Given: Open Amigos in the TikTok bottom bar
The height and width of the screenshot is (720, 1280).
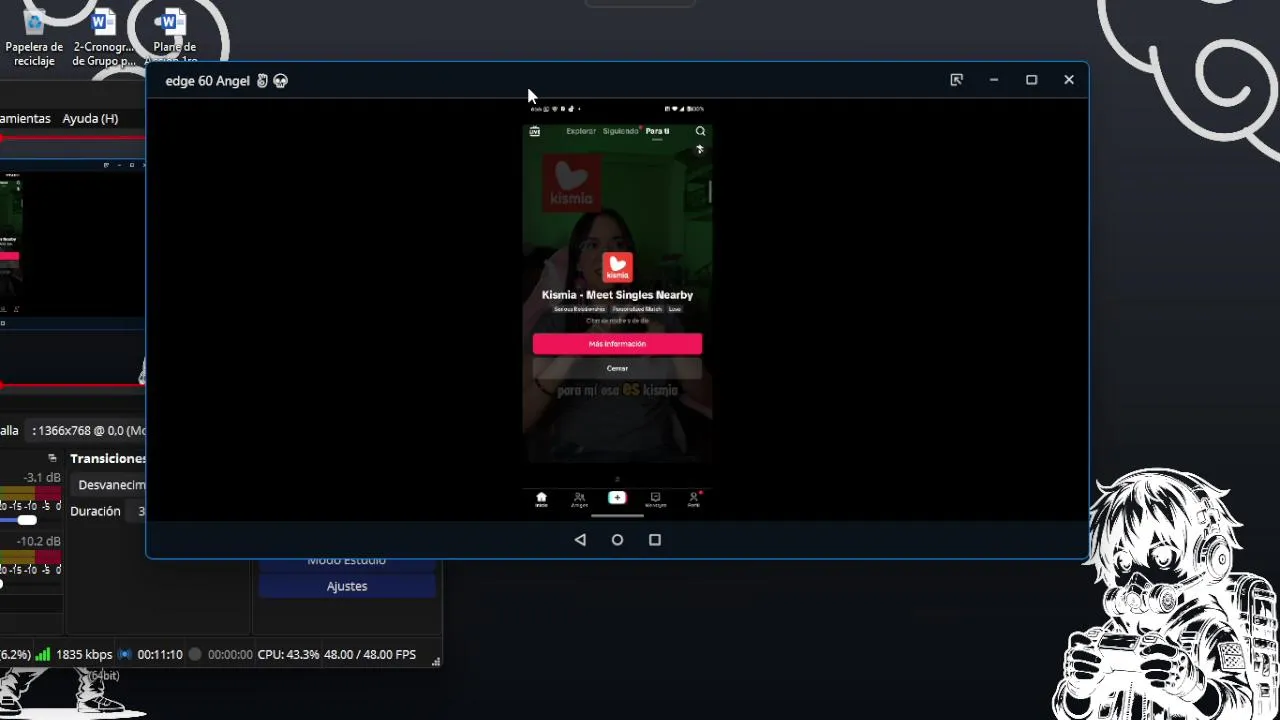Looking at the screenshot, I should point(579,499).
